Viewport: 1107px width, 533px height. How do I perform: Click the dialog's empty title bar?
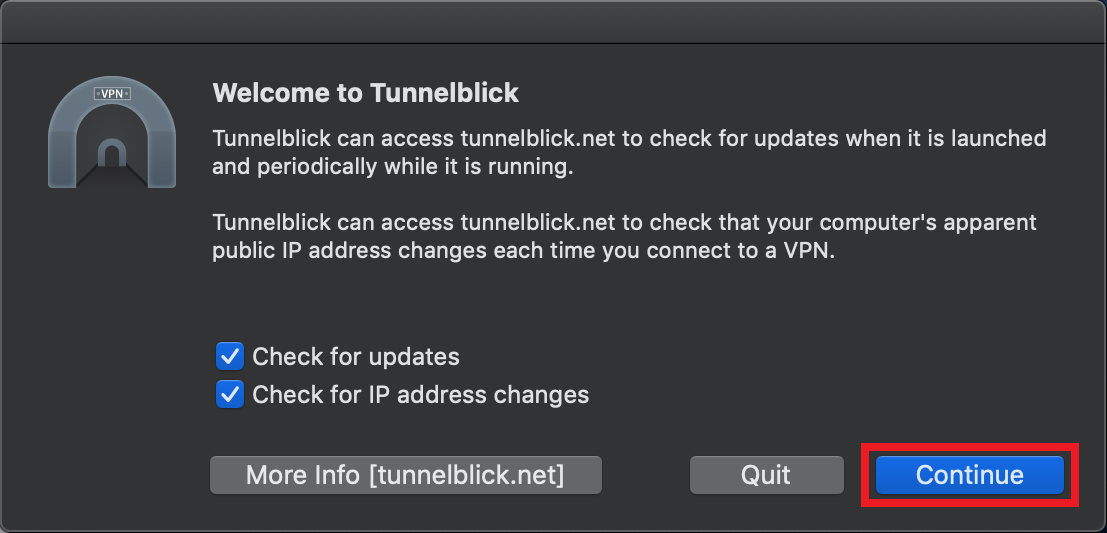click(554, 23)
